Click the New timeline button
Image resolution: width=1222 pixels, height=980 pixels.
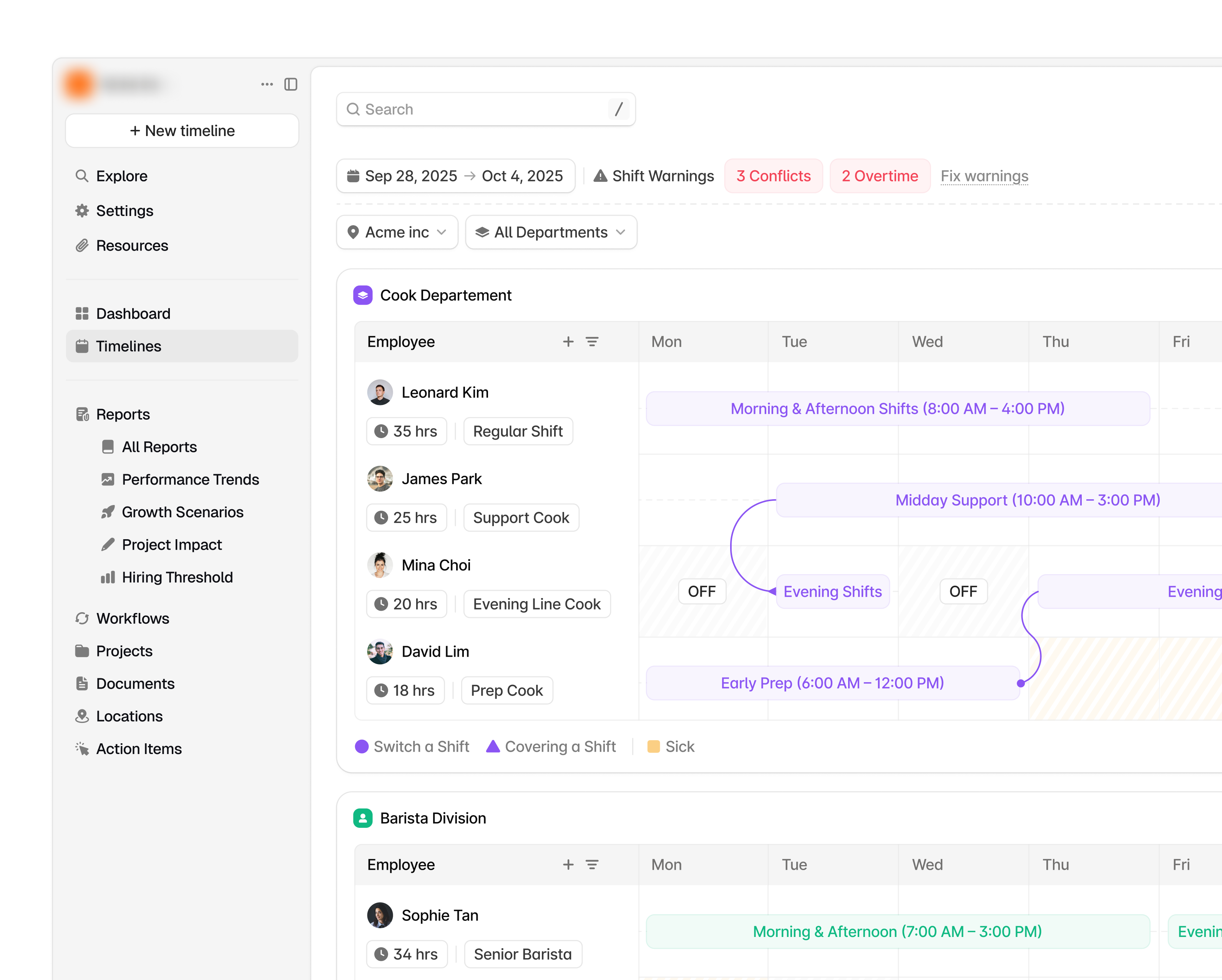[182, 131]
